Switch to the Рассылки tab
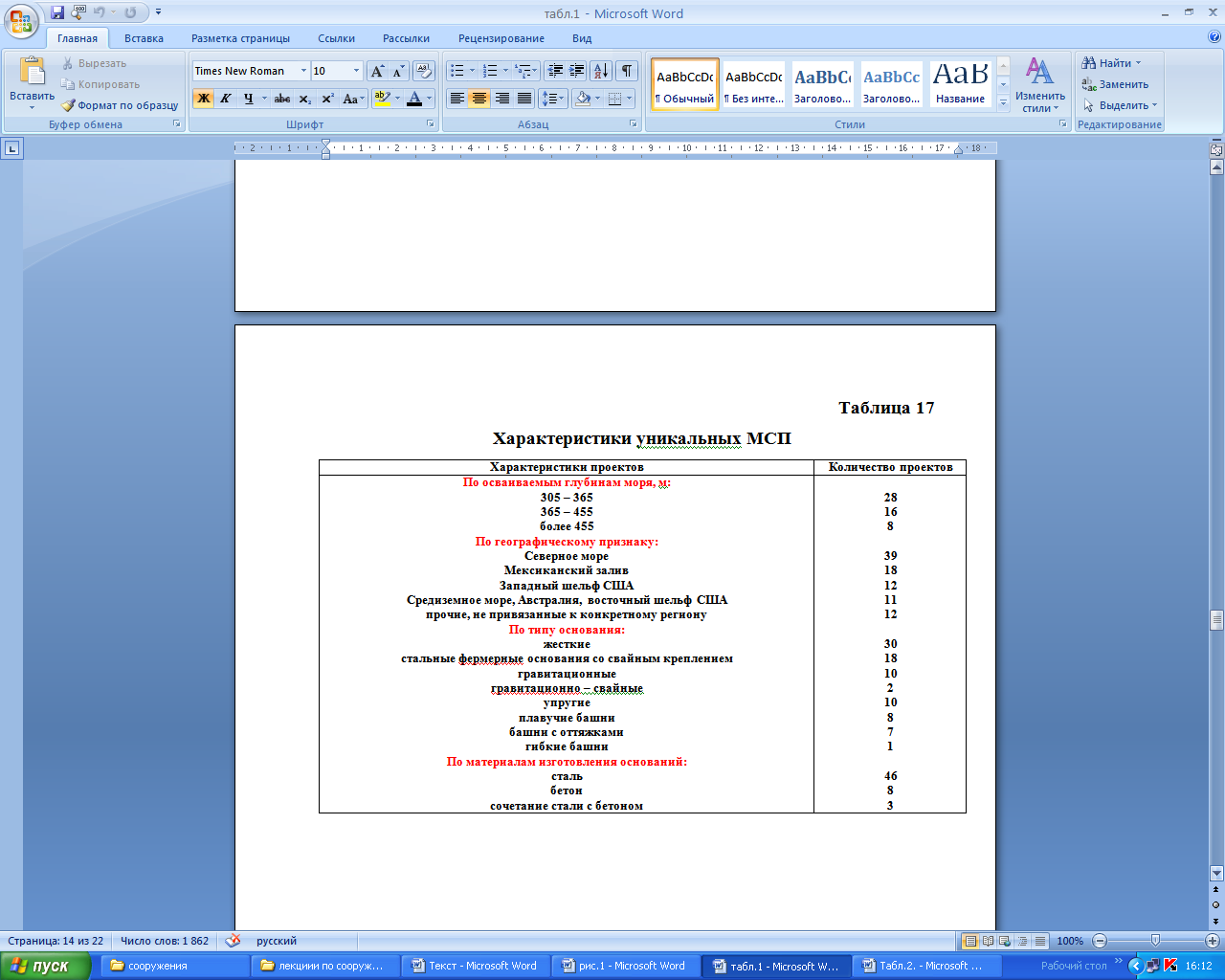Image resolution: width=1225 pixels, height=980 pixels. tap(406, 38)
